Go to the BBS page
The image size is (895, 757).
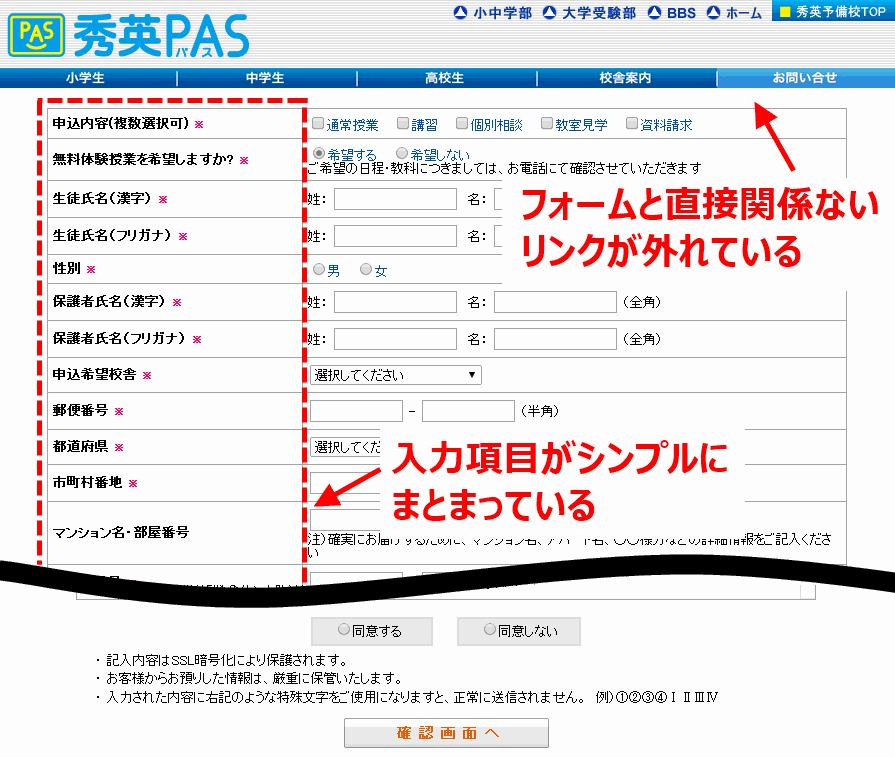(x=671, y=13)
